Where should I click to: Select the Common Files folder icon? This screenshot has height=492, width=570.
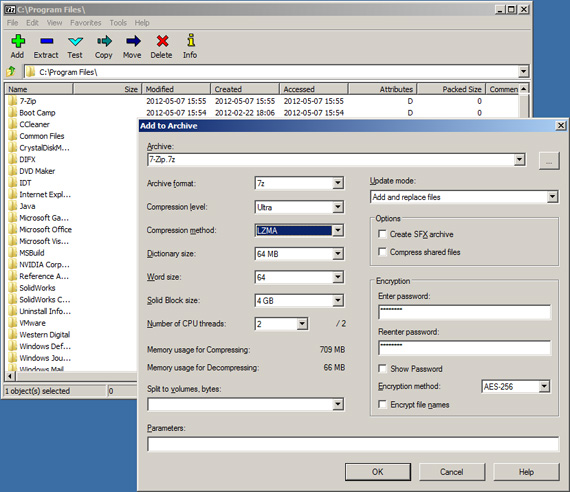(x=12, y=136)
